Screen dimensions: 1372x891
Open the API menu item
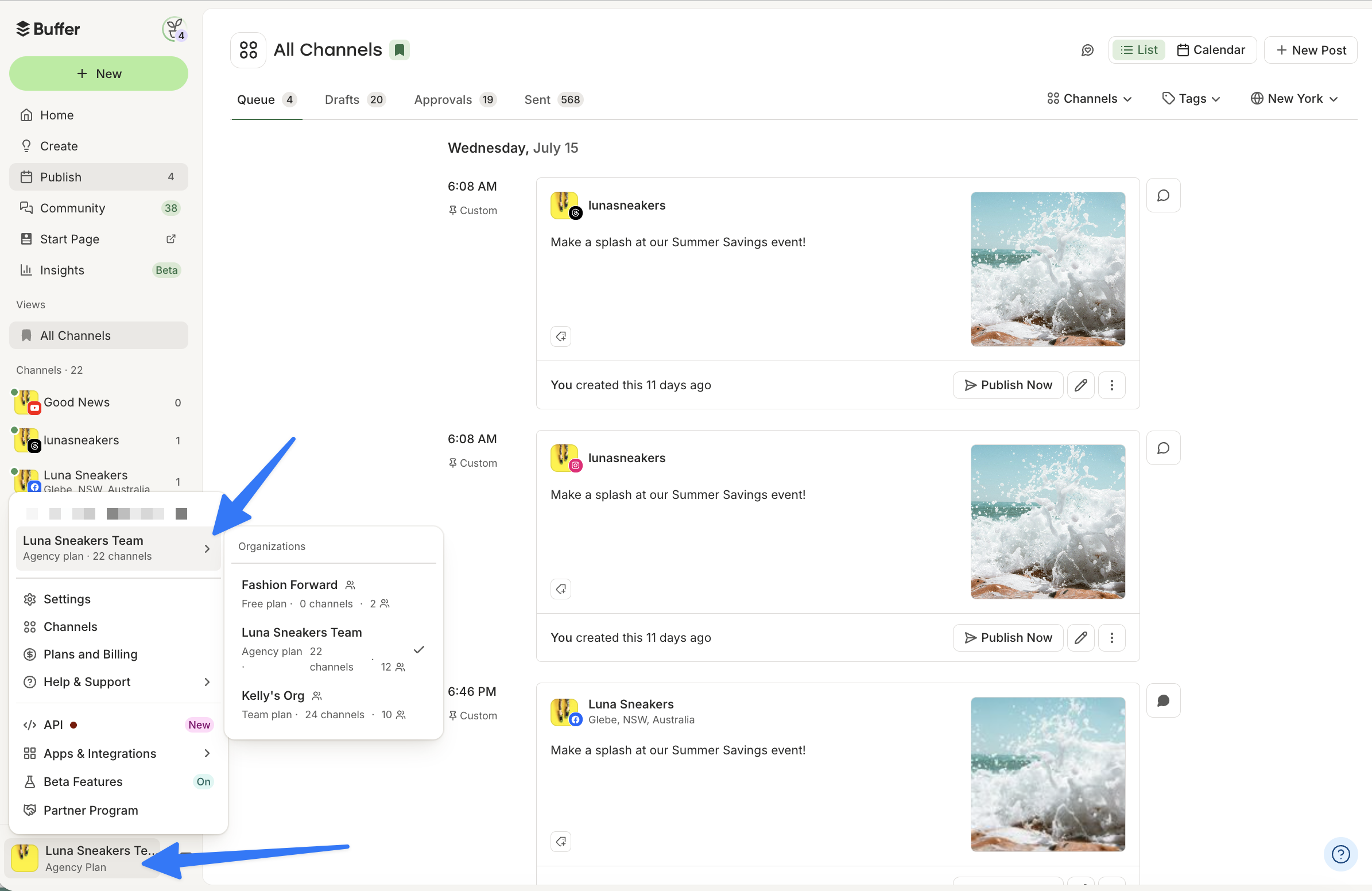(x=118, y=725)
